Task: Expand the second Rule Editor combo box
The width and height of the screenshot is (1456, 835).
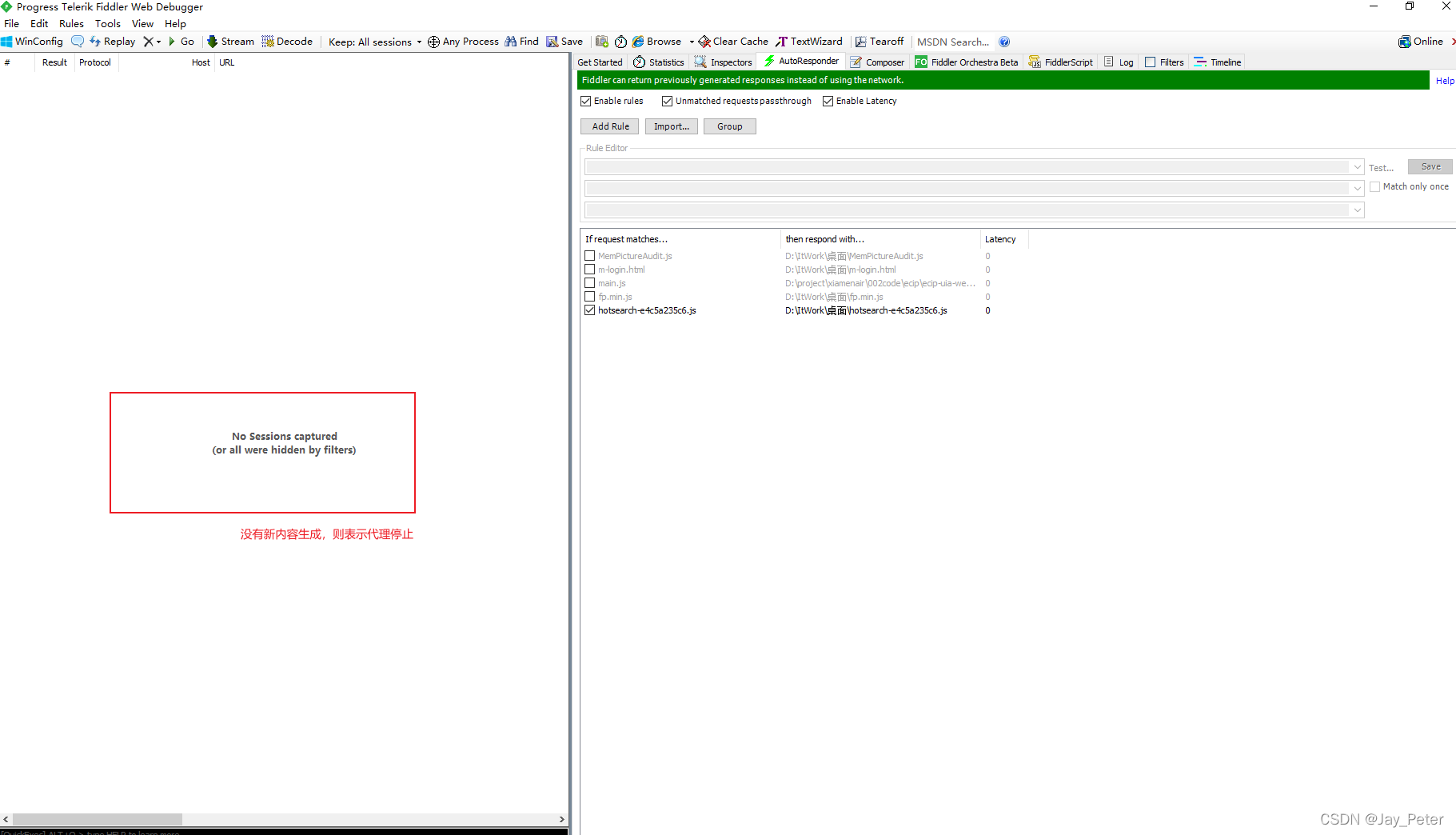Action: point(1357,189)
